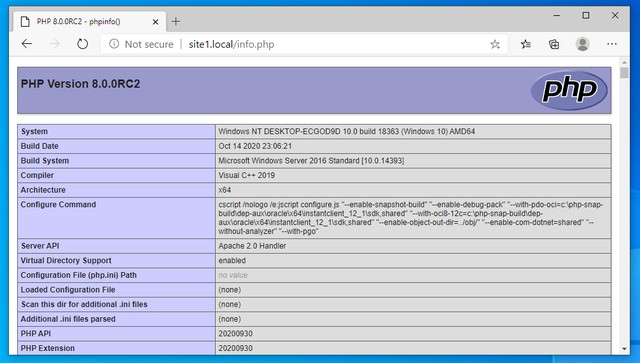Click the Build System label
The image size is (640, 363).
point(45,161)
